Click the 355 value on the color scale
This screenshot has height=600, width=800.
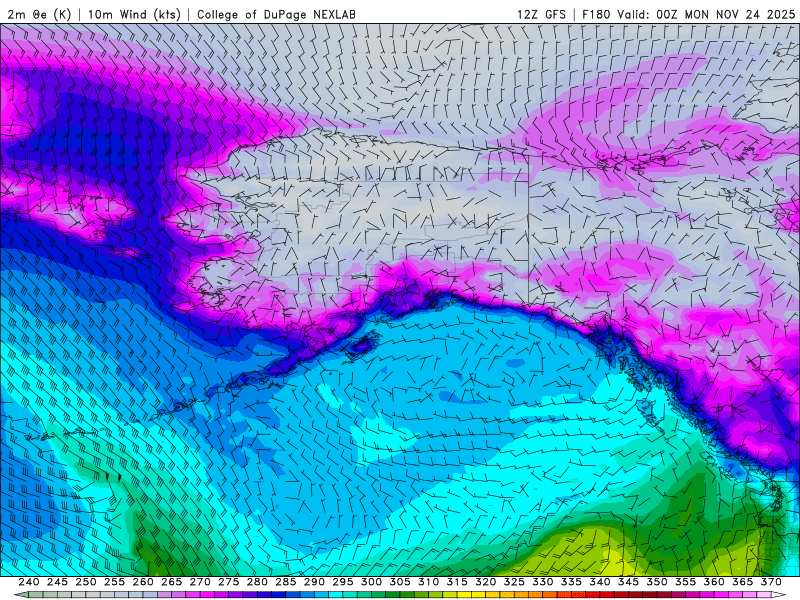click(x=686, y=582)
